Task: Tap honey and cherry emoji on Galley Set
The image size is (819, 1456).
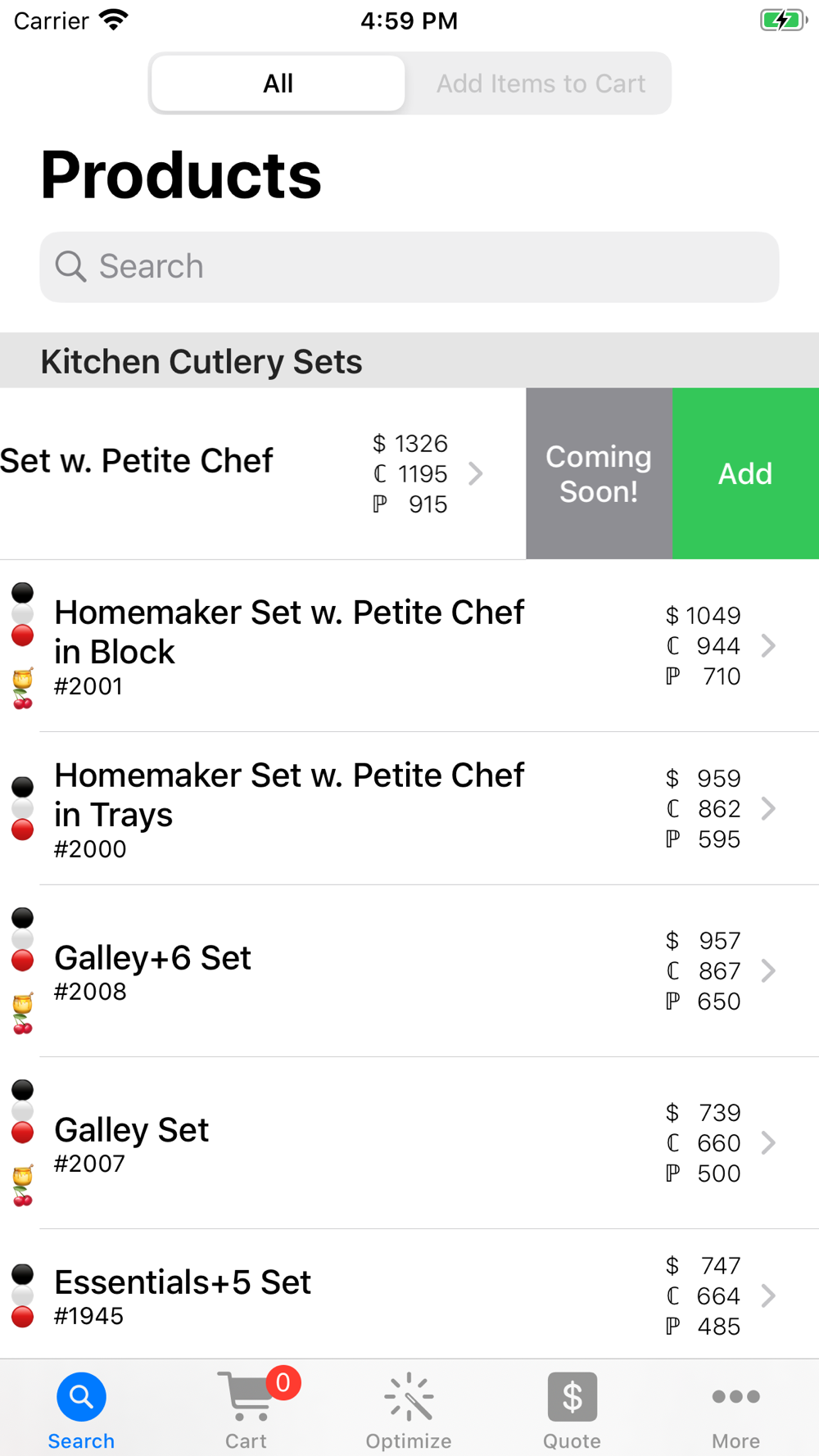Action: pos(23,1185)
